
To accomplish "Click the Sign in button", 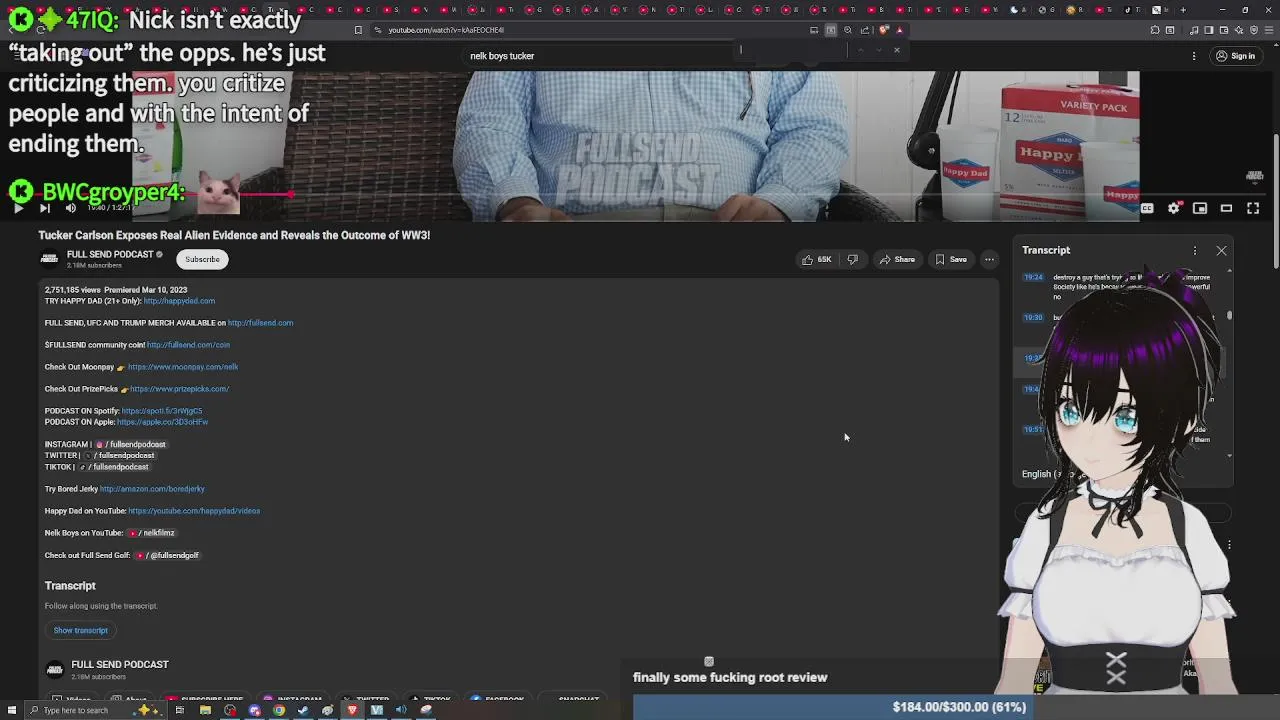I will (x=1235, y=56).
